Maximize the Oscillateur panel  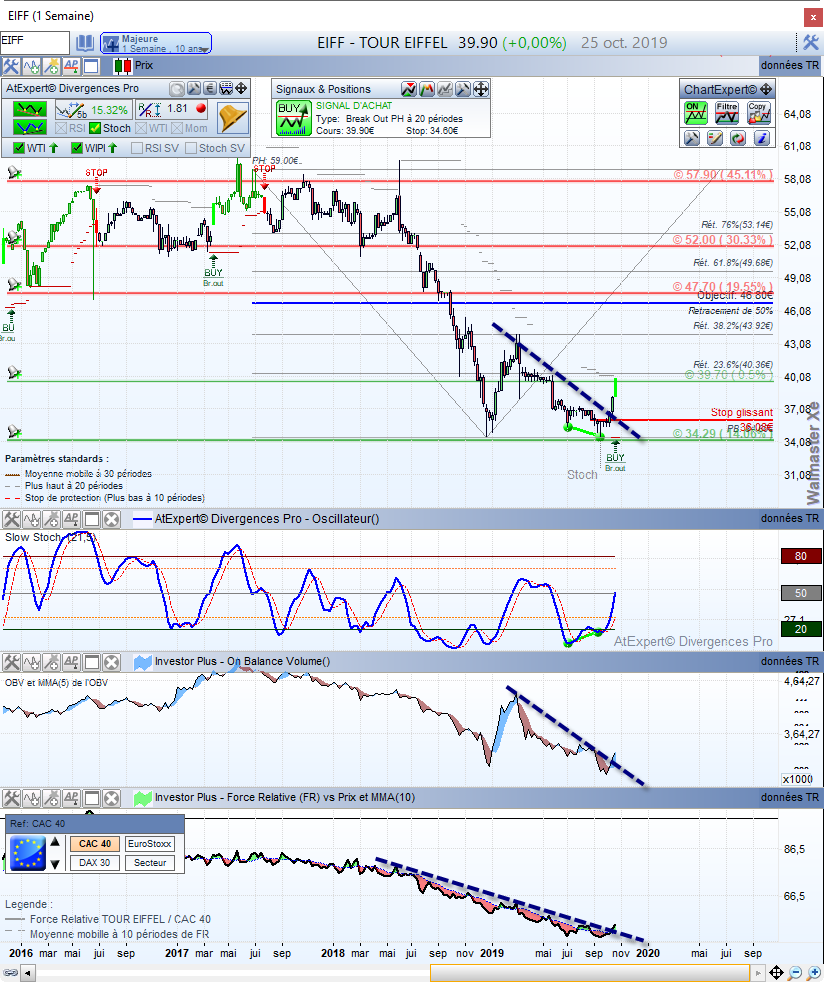click(x=91, y=519)
